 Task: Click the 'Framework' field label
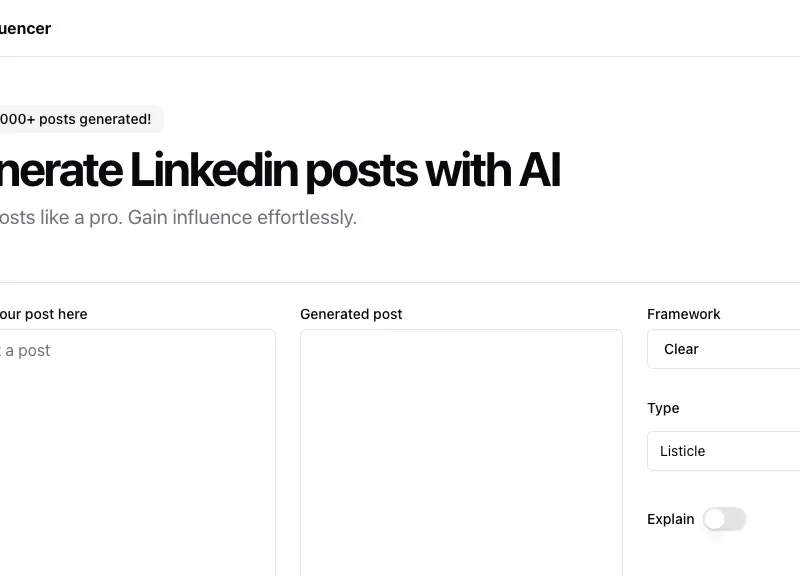coord(683,314)
